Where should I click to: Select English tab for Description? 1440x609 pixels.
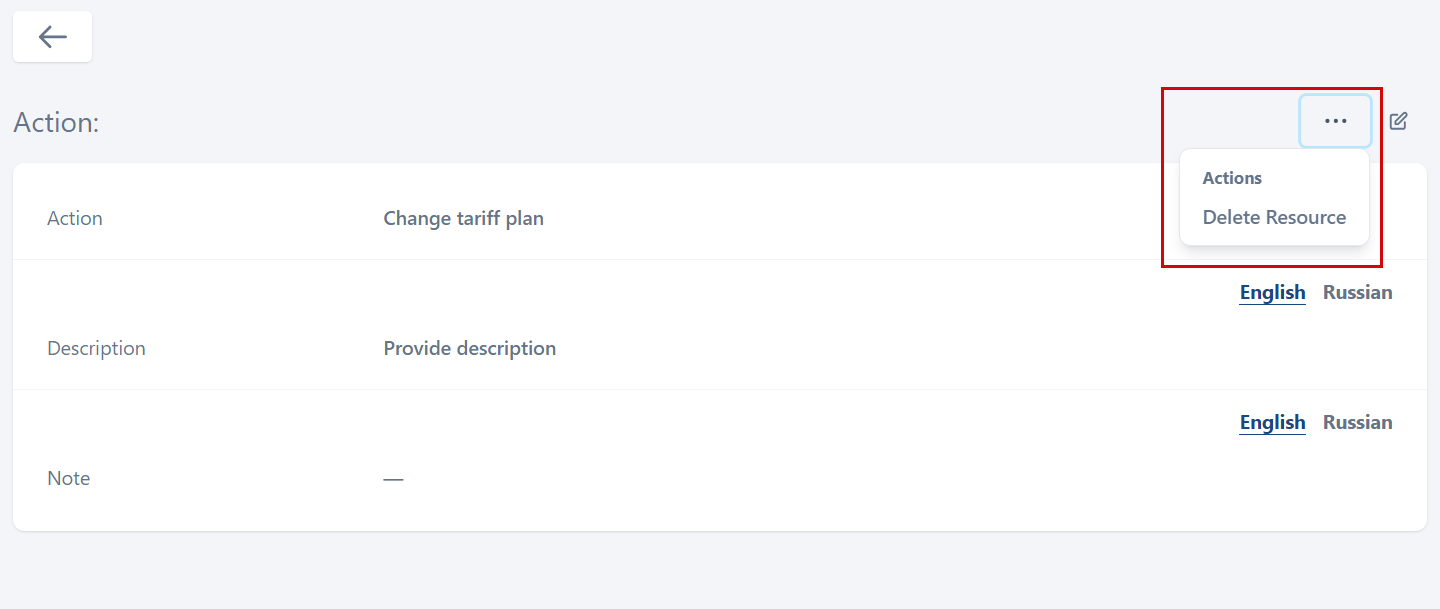(x=1272, y=293)
